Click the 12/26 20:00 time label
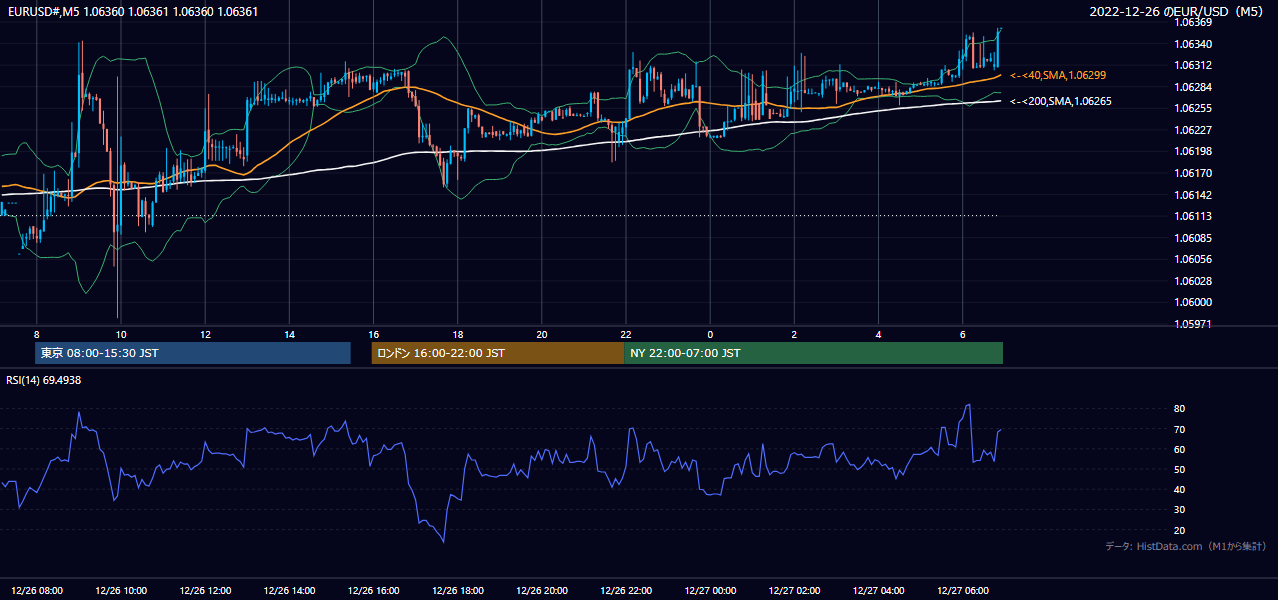The height and width of the screenshot is (600, 1278). pos(542,590)
